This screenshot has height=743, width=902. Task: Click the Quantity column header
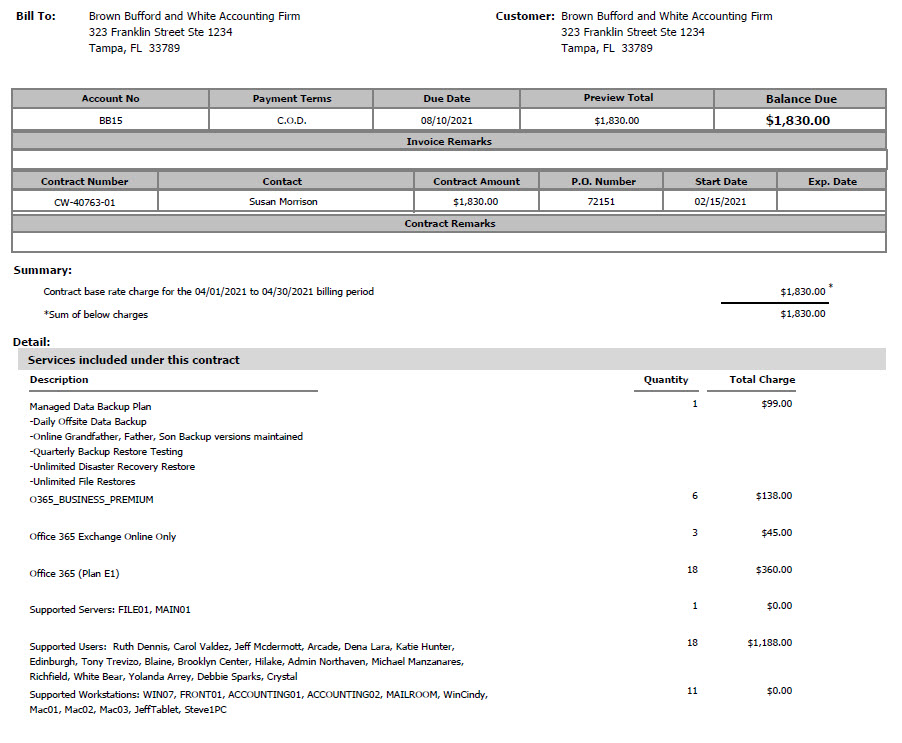pos(666,380)
